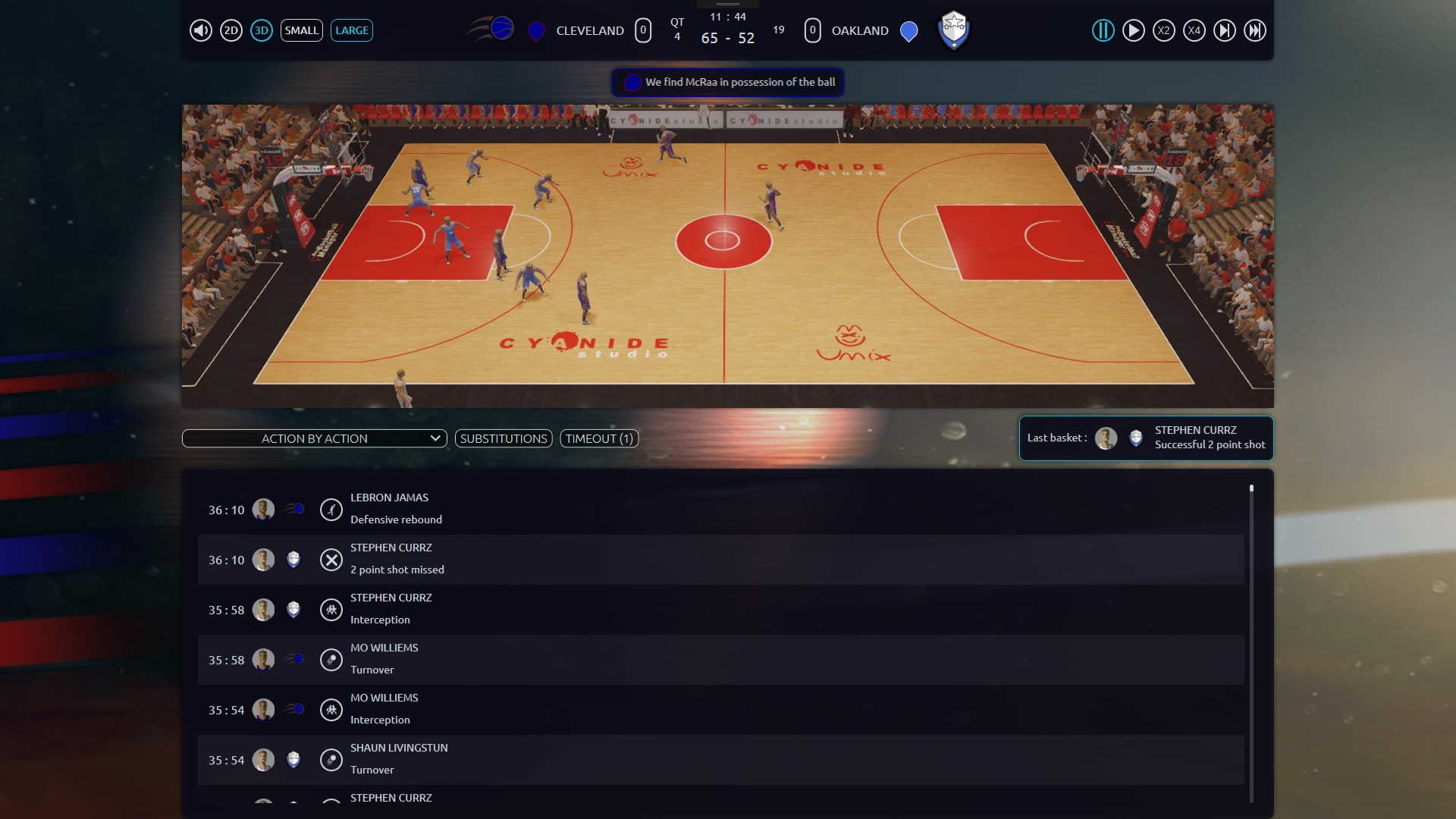The image size is (1456, 819).
Task: Set court display size to LARGE
Action: (352, 30)
